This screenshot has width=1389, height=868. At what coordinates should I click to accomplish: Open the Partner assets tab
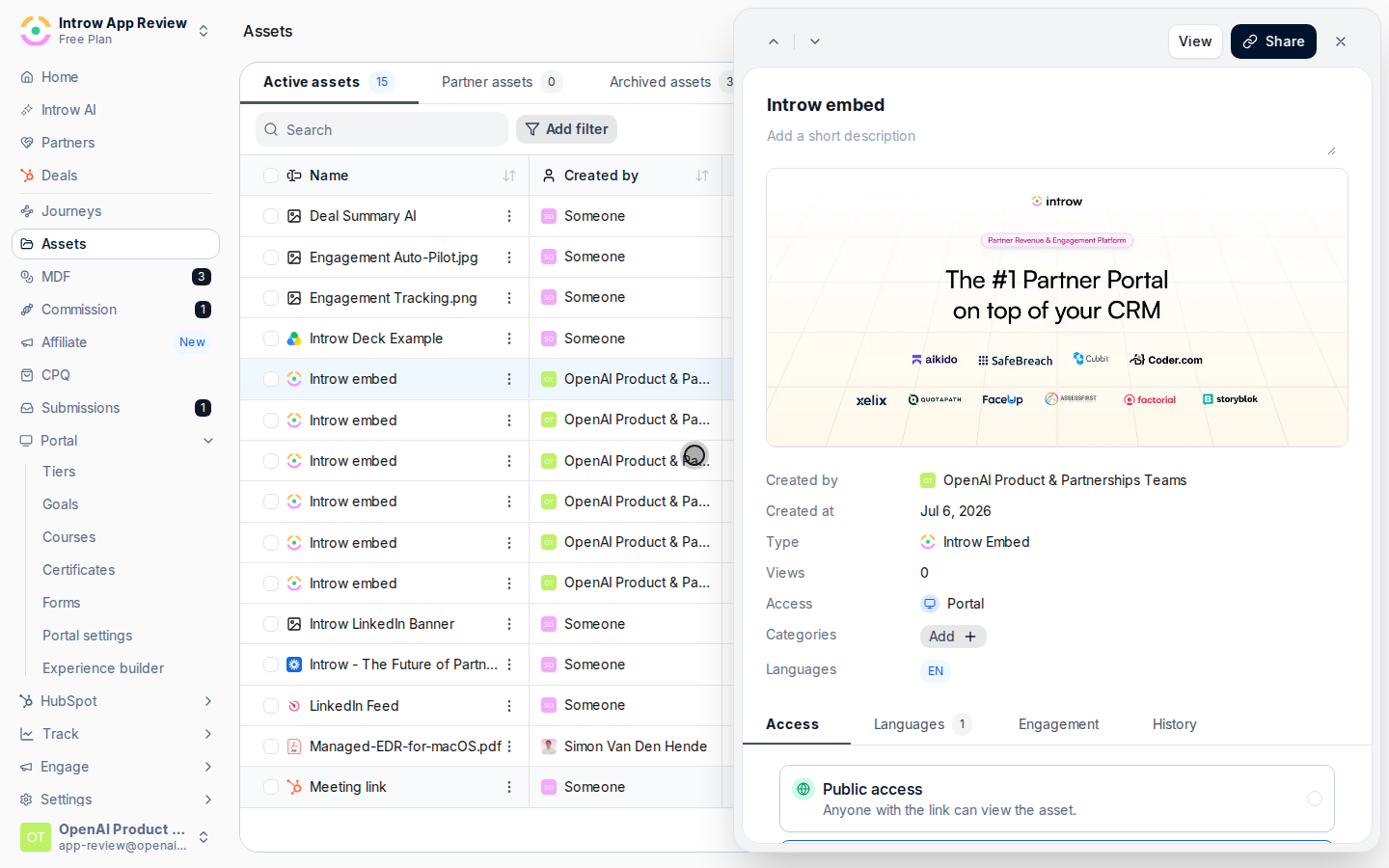(x=502, y=82)
